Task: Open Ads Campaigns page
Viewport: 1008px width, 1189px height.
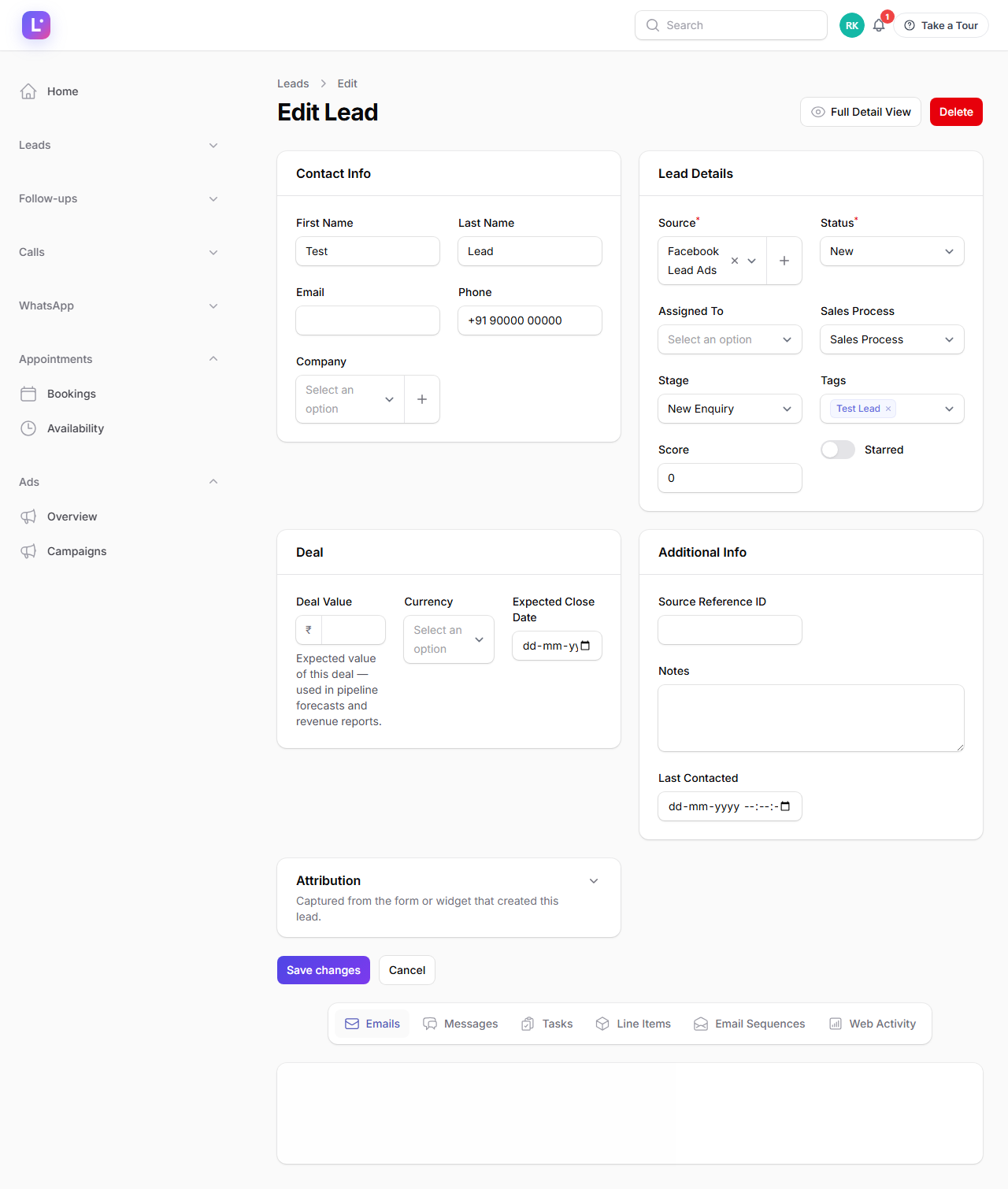Action: tap(118, 551)
